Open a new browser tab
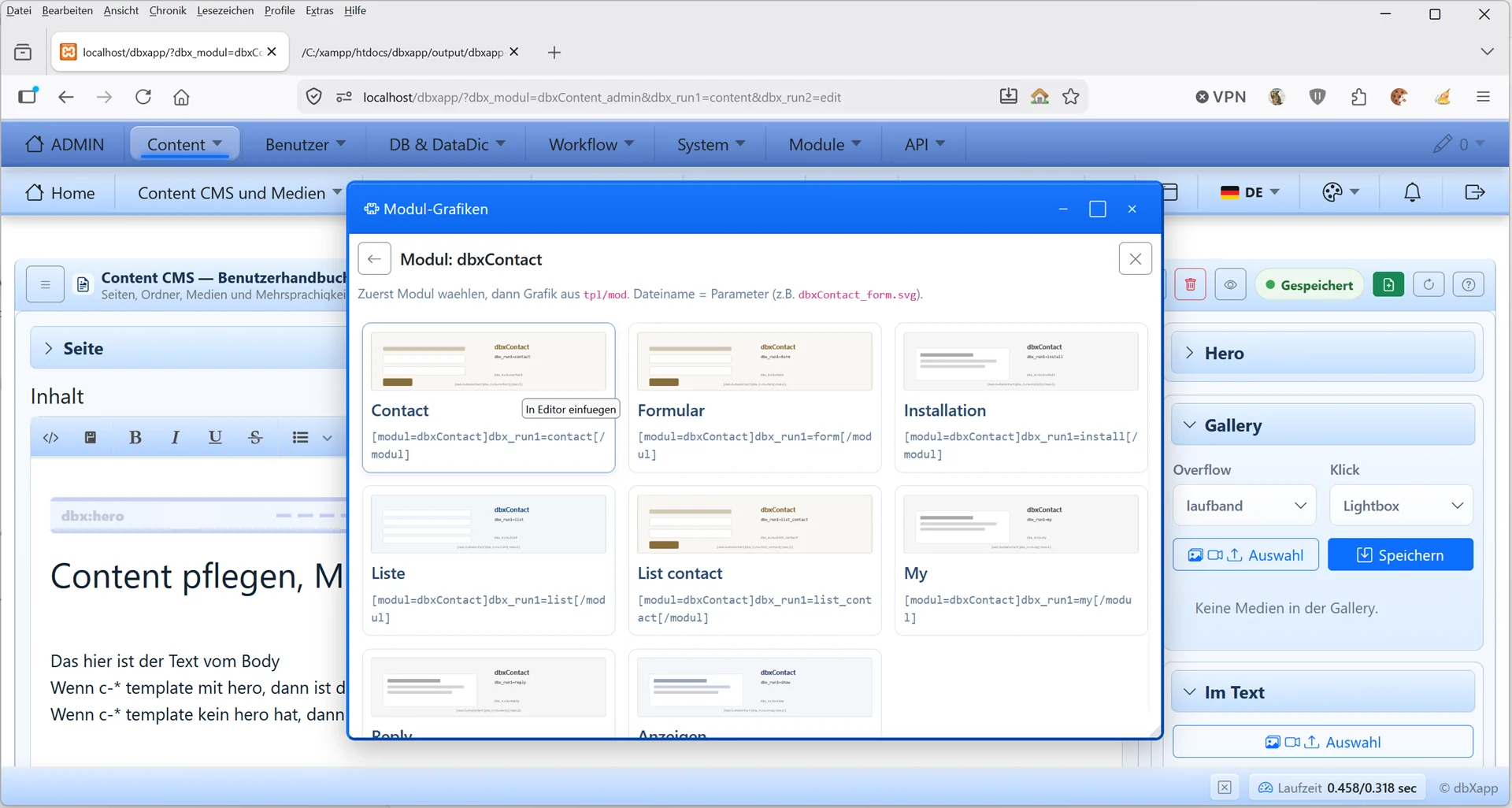Screen dimensions: 1512x808 [x=554, y=52]
